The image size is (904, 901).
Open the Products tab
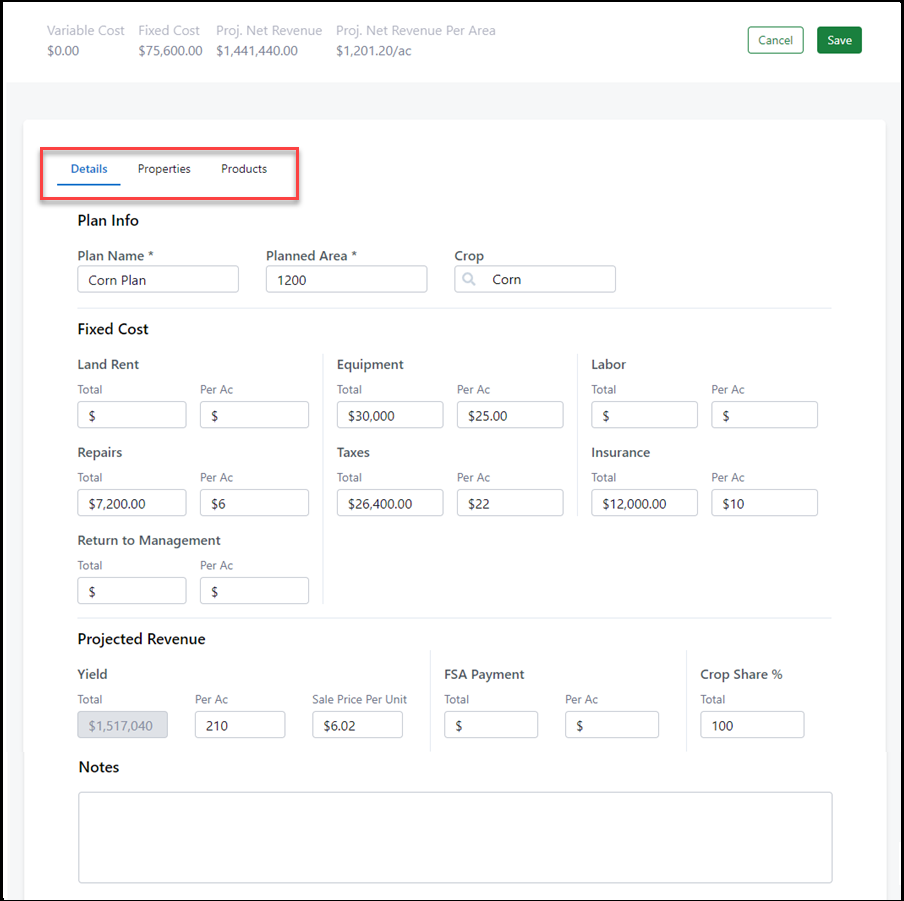click(x=244, y=169)
